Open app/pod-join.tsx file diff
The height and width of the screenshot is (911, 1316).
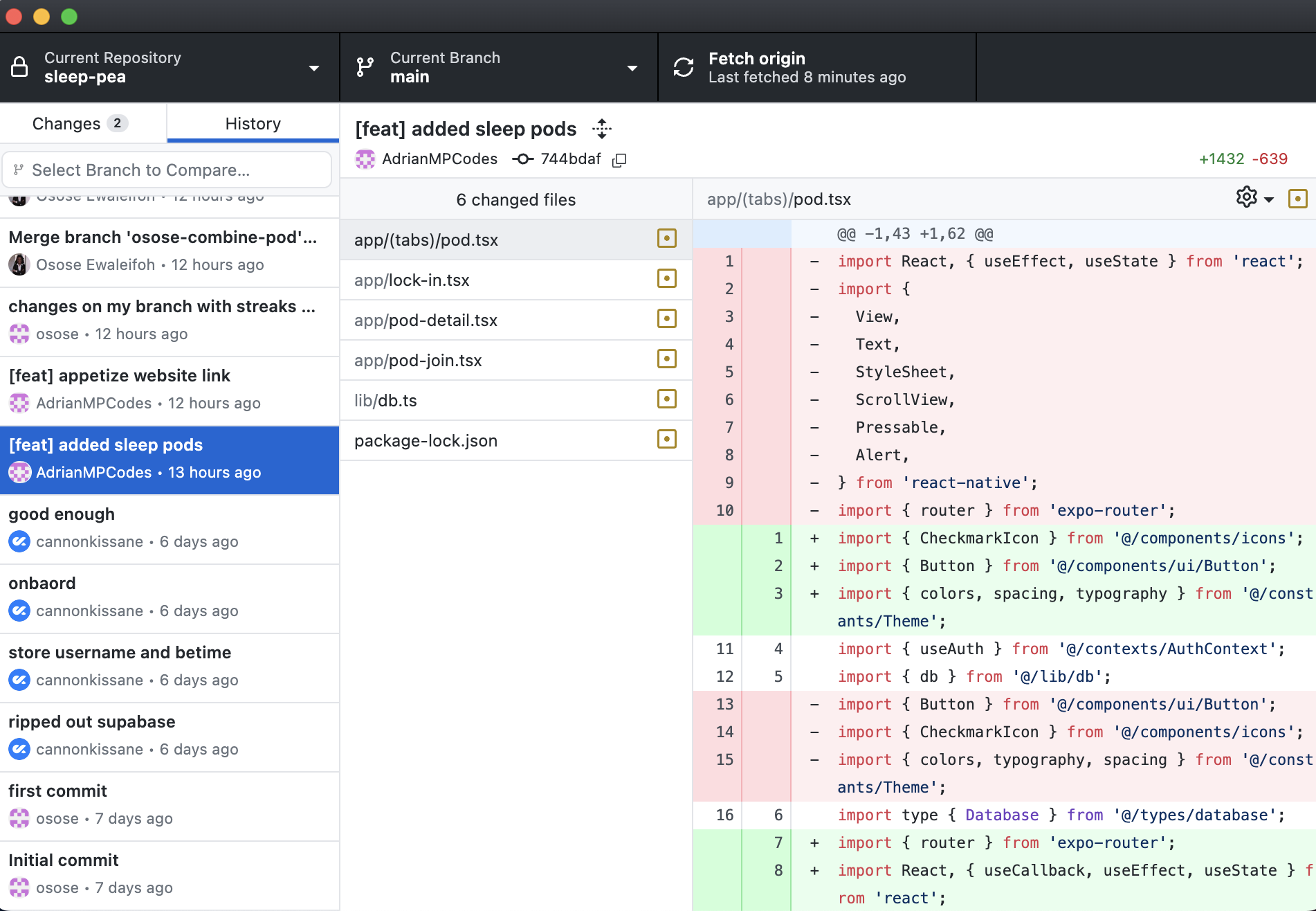point(418,361)
